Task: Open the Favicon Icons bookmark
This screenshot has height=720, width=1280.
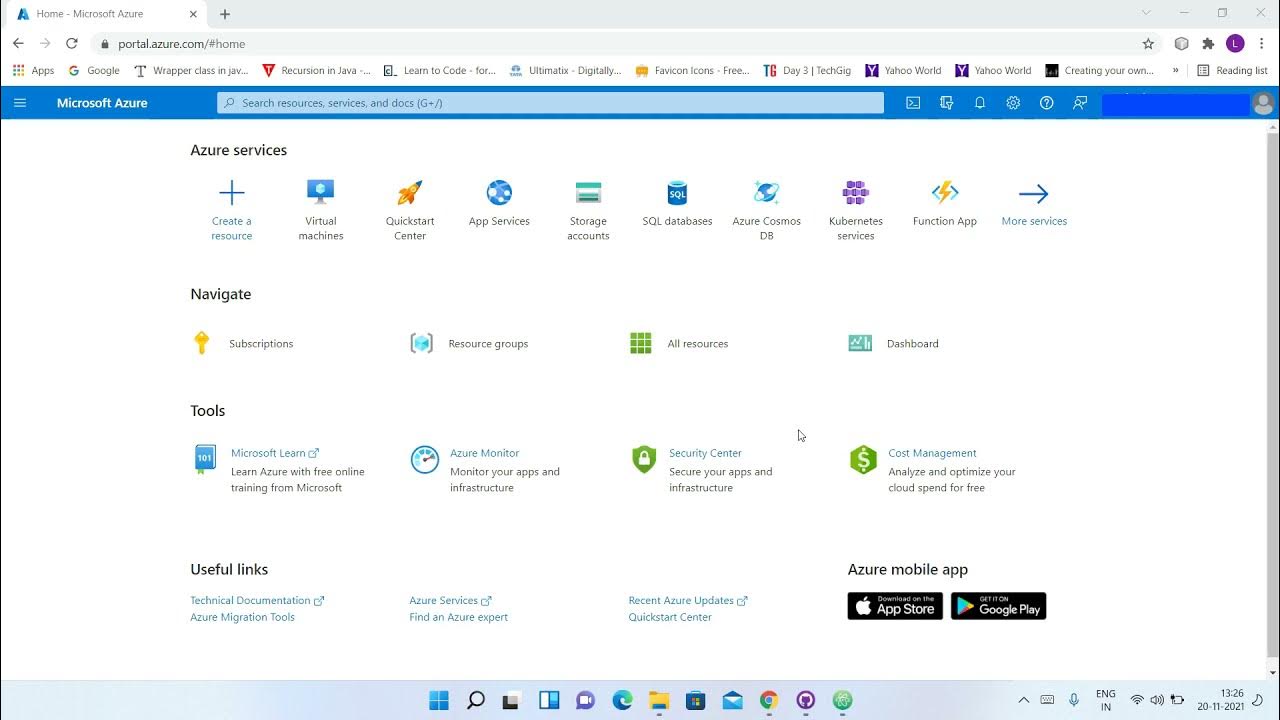Action: point(692,71)
